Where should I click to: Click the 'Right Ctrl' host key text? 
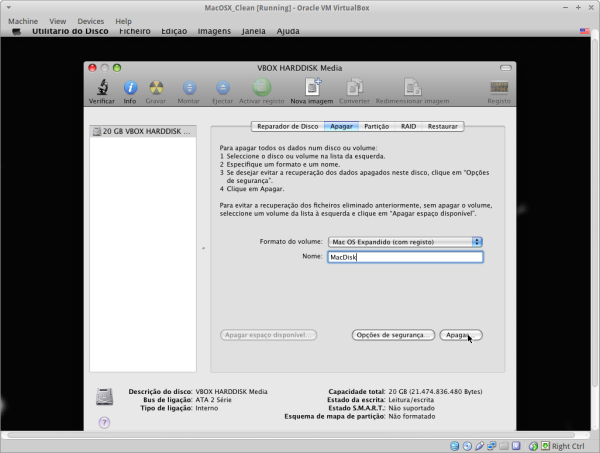568,446
